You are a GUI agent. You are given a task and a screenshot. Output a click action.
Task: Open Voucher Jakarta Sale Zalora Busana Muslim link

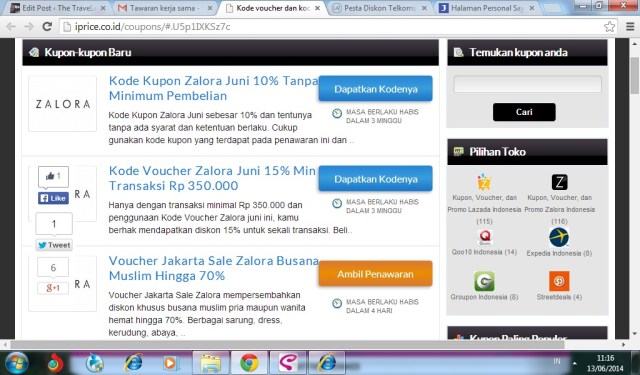click(x=214, y=268)
